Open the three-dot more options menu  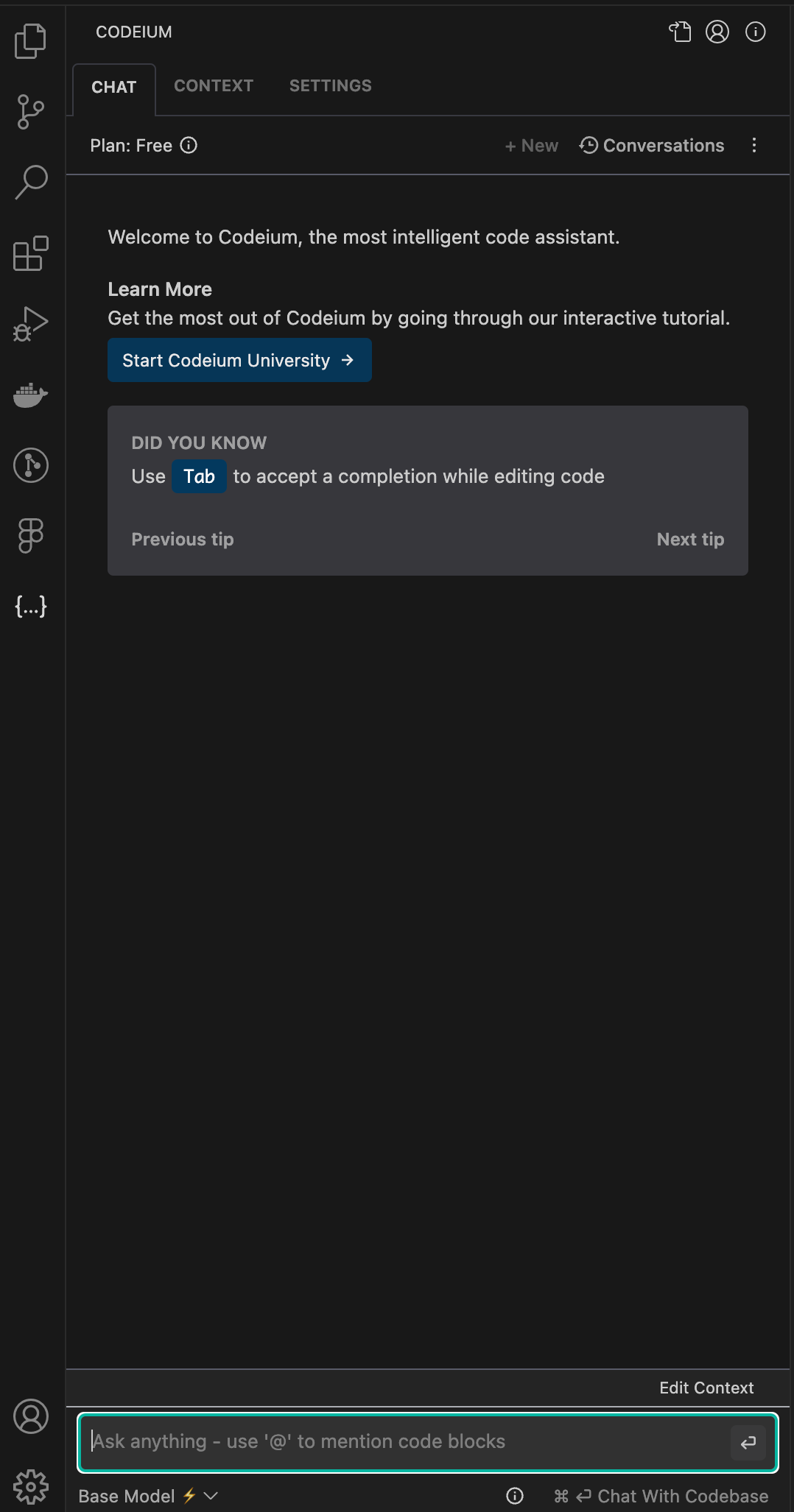[754, 145]
